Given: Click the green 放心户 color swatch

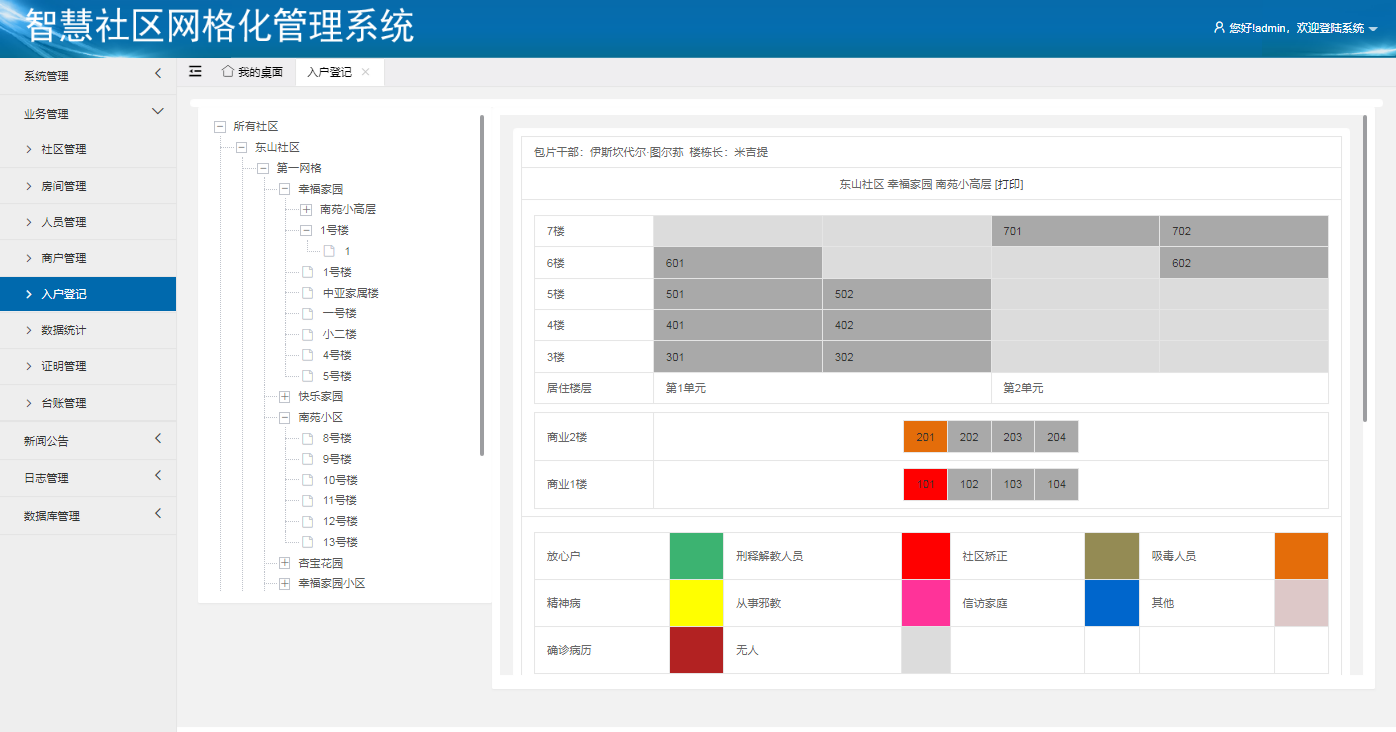Looking at the screenshot, I should [696, 555].
